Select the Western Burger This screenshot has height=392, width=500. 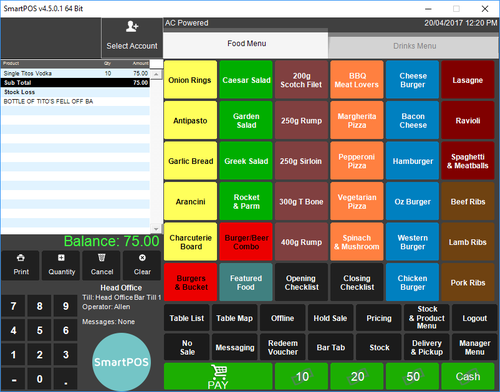point(412,242)
